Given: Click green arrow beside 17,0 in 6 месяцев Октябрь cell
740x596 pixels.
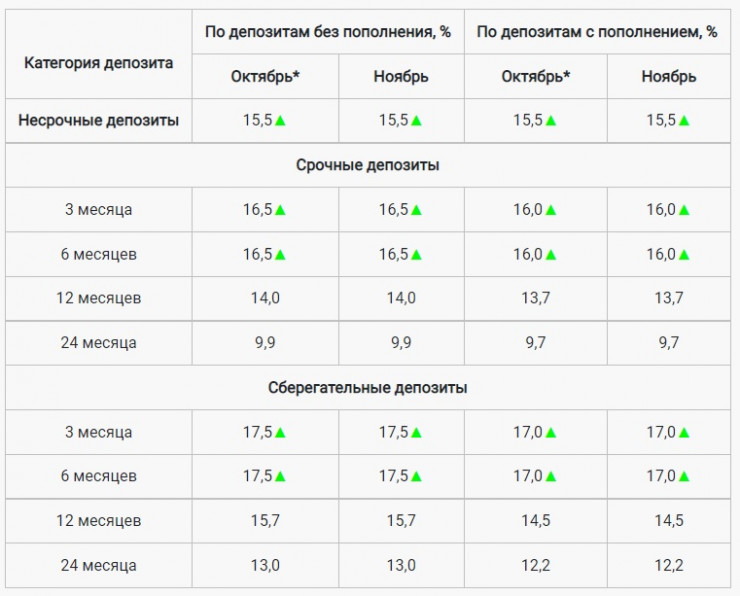Looking at the screenshot, I should [551, 477].
